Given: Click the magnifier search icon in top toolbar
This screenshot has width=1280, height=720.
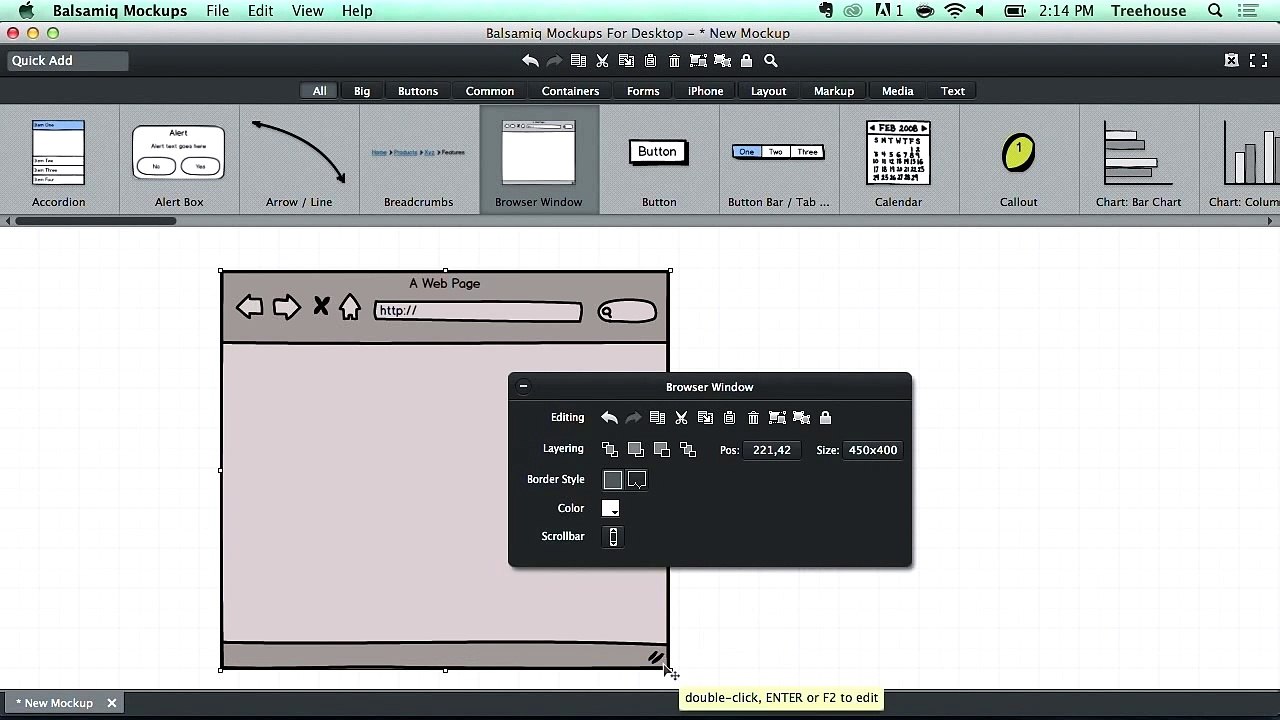Looking at the screenshot, I should [x=771, y=61].
